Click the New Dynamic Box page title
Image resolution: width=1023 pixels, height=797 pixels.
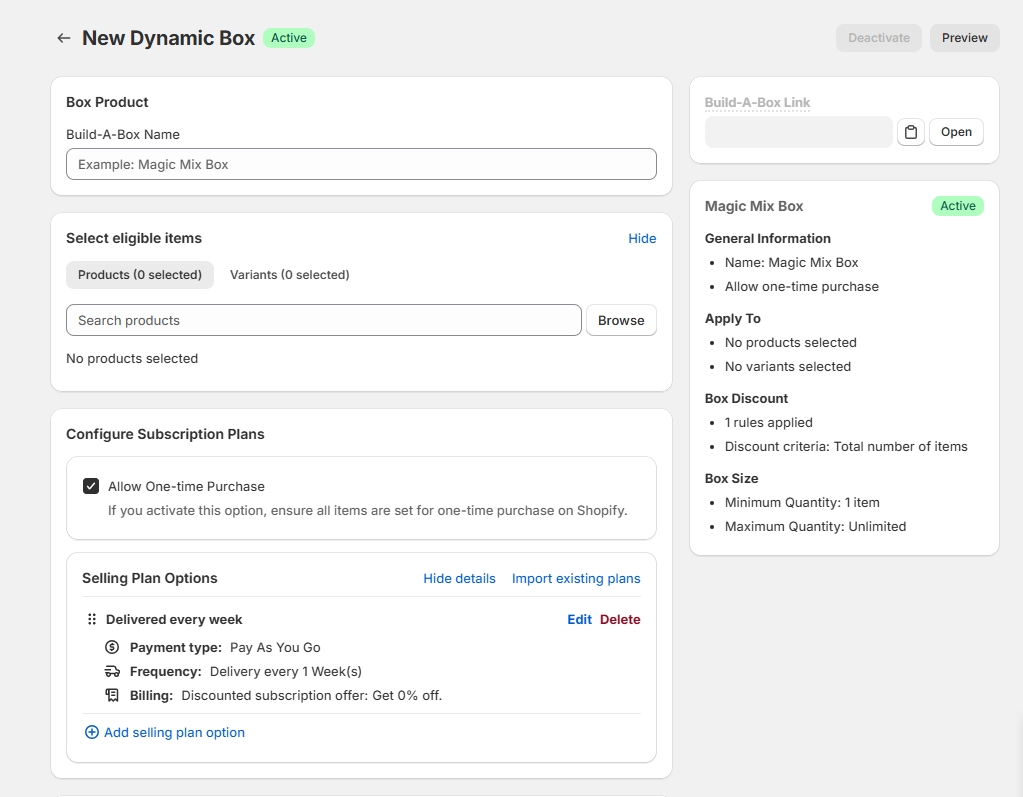[168, 38]
